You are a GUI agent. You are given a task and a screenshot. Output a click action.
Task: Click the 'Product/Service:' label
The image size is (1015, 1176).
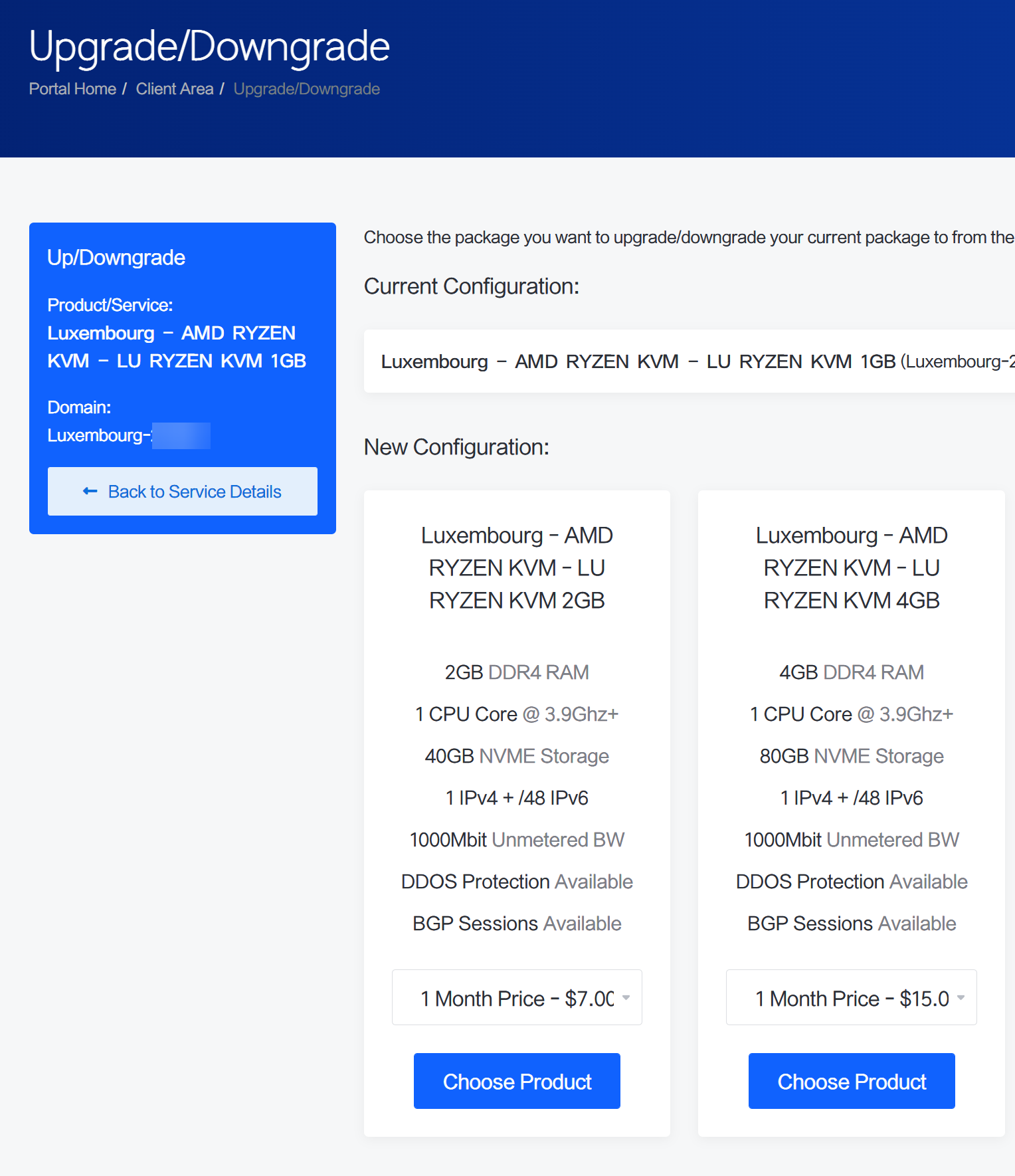[x=110, y=305]
